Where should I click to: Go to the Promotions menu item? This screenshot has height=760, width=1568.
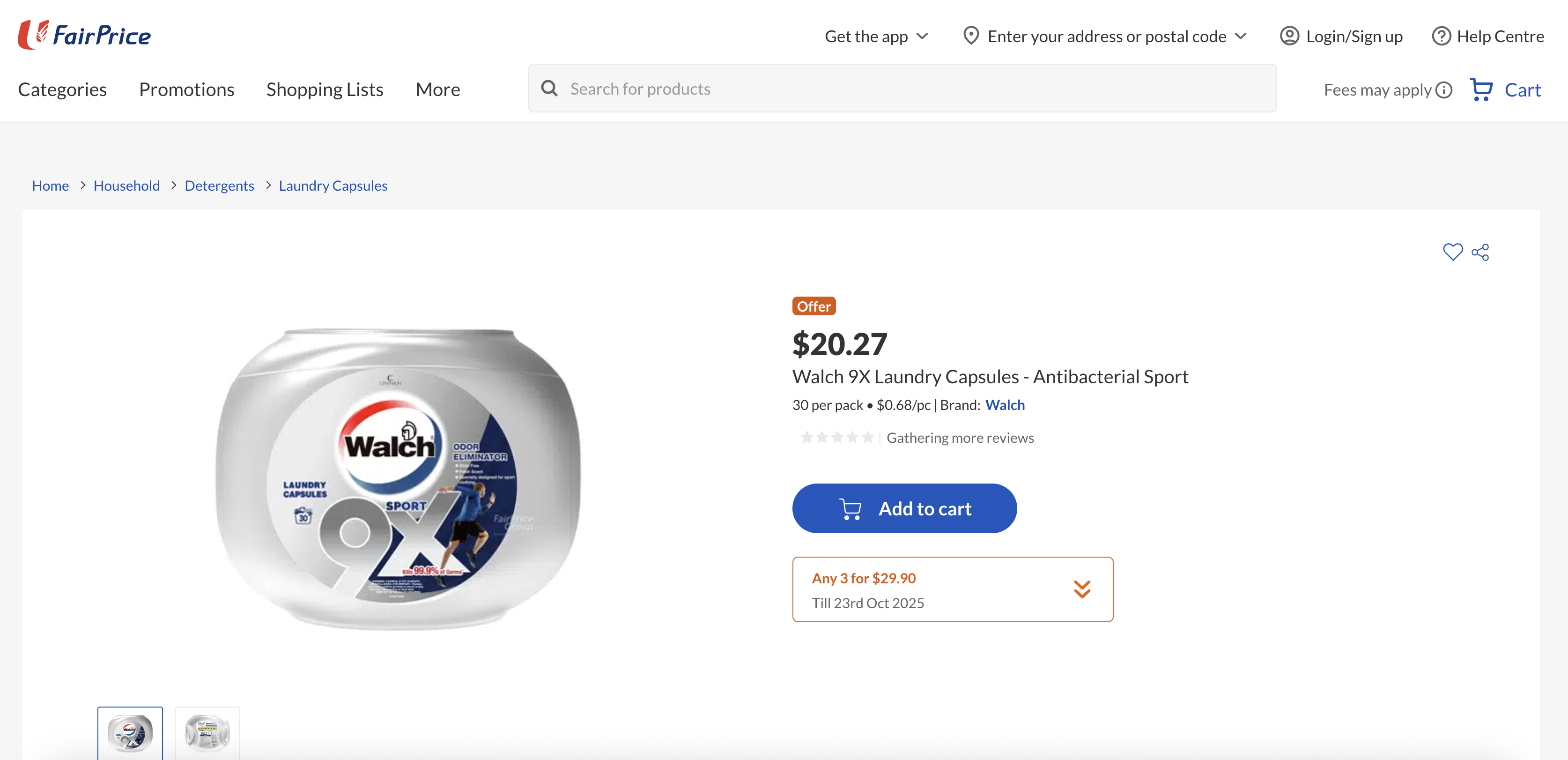point(186,89)
